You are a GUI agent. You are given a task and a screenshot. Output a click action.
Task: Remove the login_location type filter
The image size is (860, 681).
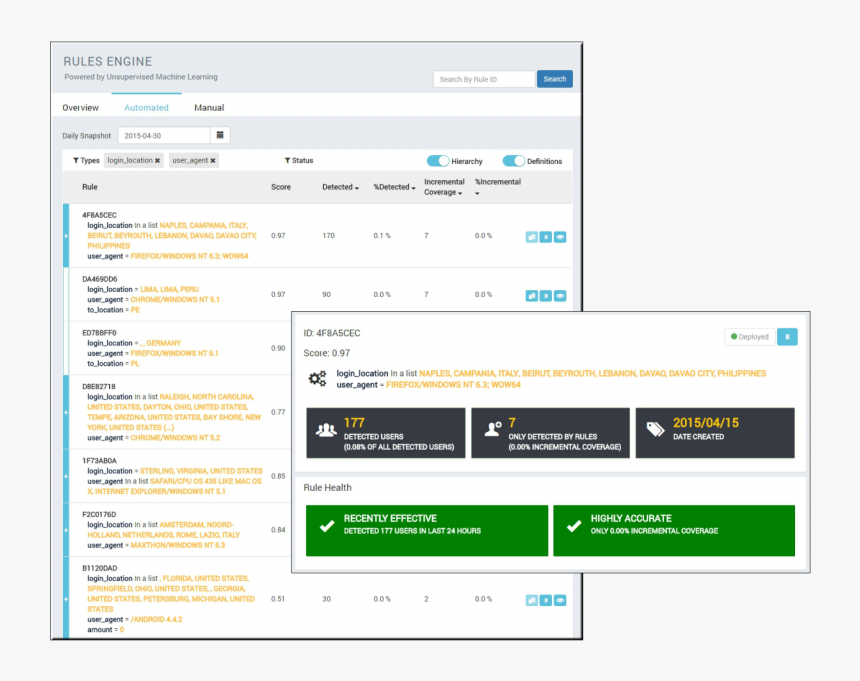point(157,160)
